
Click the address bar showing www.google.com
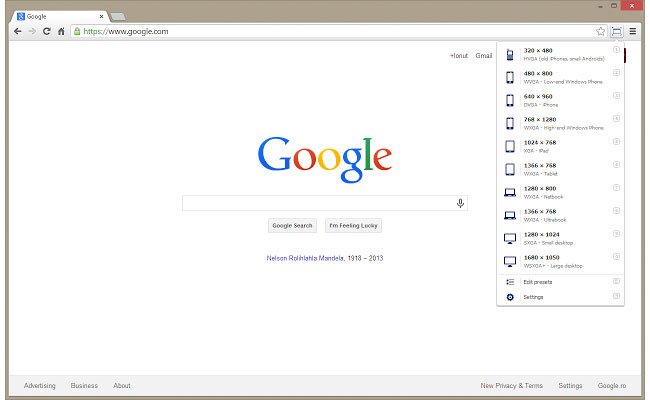(338, 32)
